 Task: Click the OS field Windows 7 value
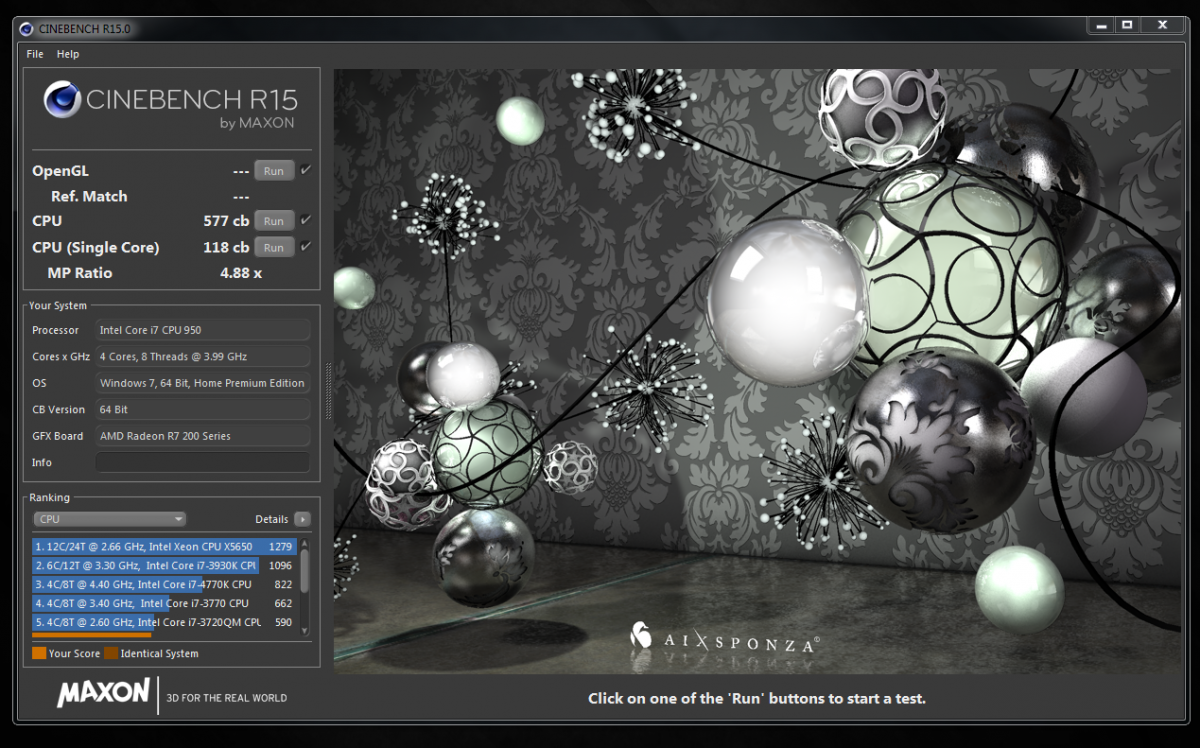coord(203,383)
